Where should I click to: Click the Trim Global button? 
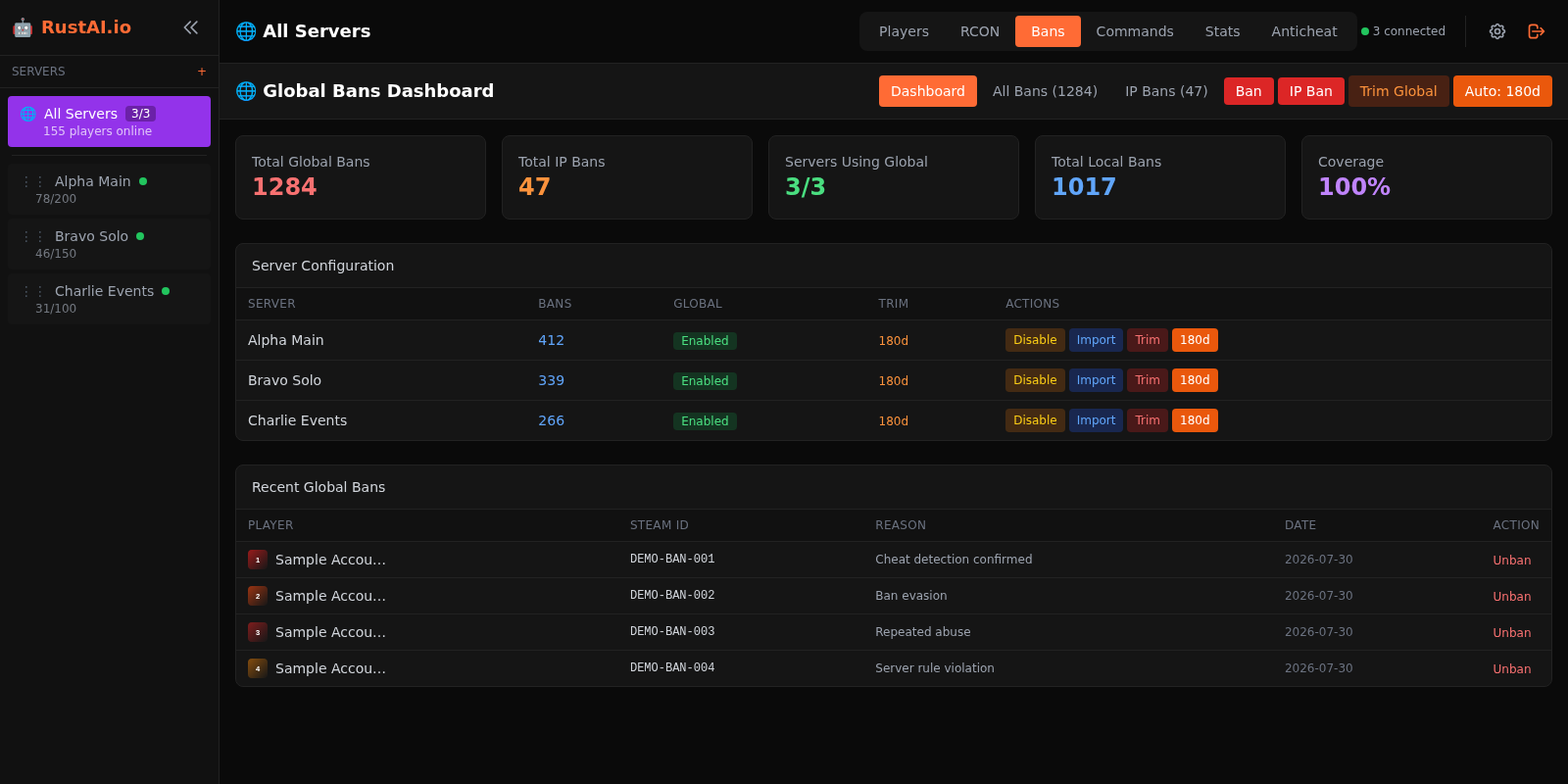(1398, 91)
